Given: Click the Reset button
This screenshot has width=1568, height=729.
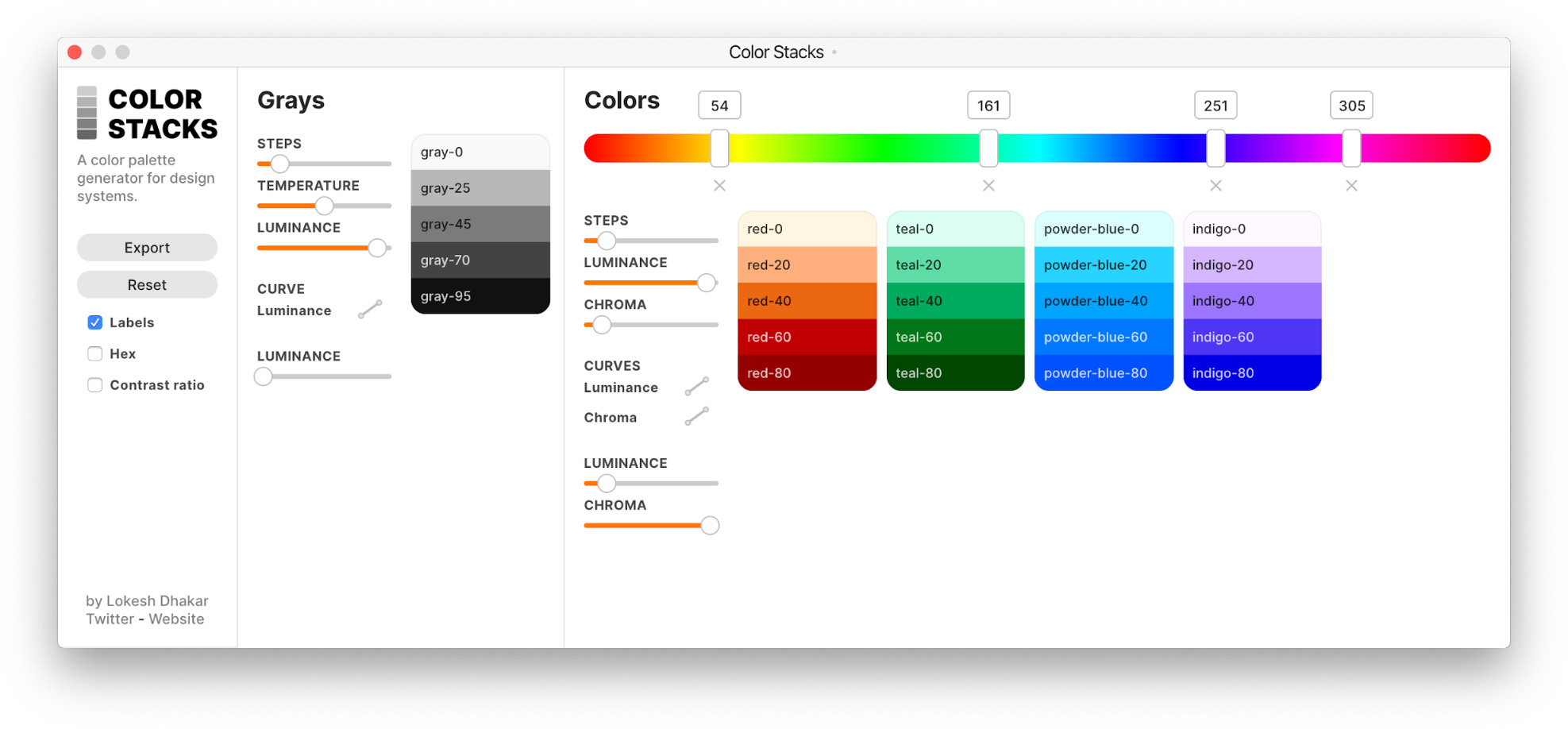Looking at the screenshot, I should pyautogui.click(x=147, y=285).
